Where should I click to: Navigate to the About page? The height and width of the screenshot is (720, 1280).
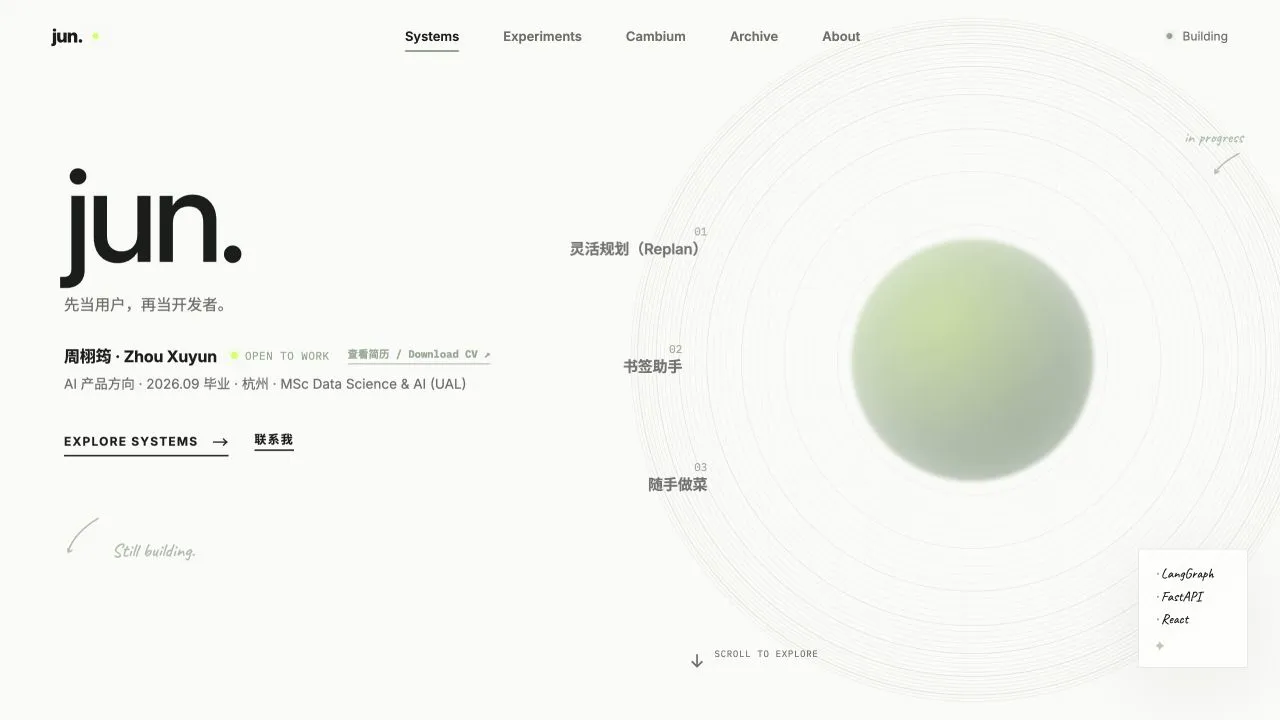(841, 36)
